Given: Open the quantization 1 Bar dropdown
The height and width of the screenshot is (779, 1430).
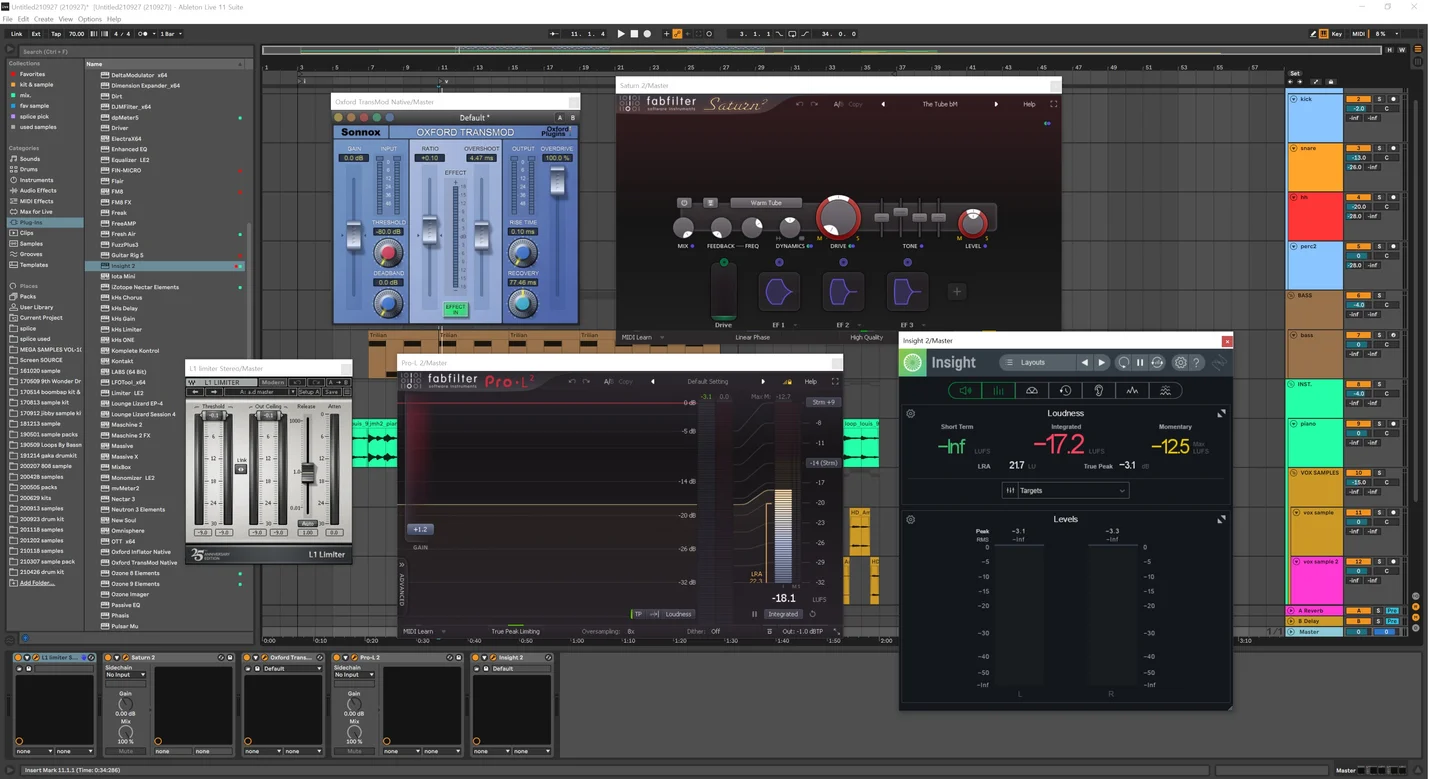Looking at the screenshot, I should [171, 34].
